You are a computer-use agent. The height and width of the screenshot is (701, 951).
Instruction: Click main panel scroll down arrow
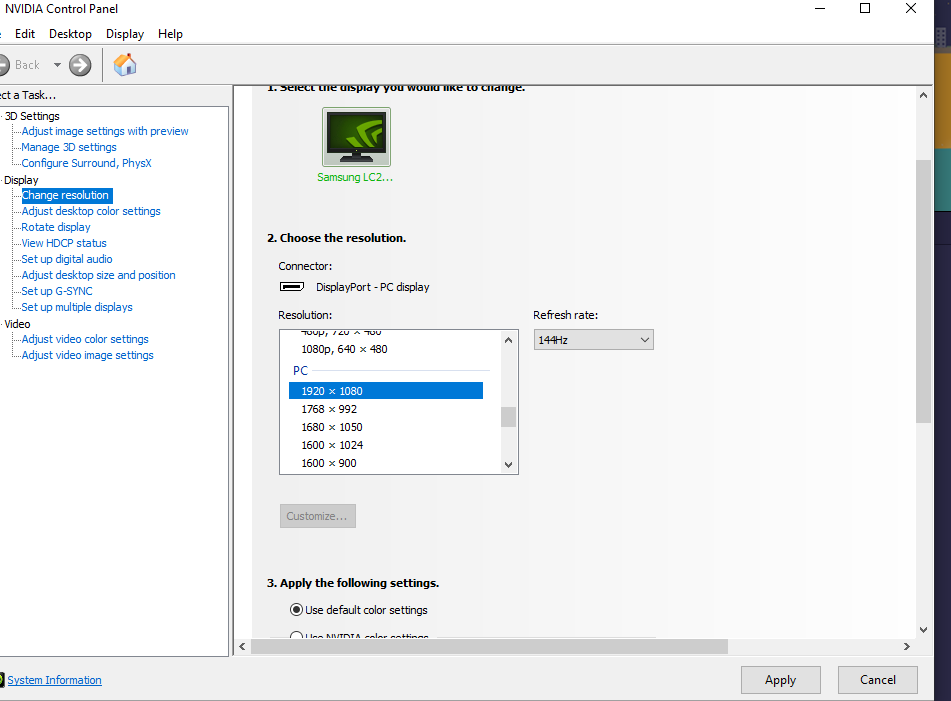[x=923, y=630]
